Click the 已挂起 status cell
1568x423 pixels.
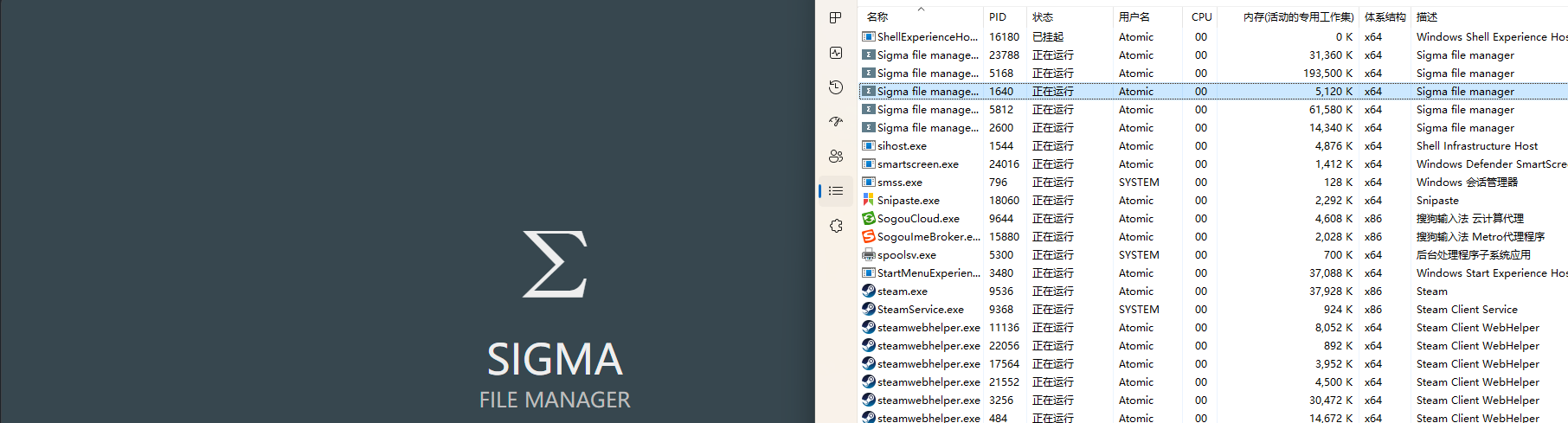pyautogui.click(x=1048, y=36)
